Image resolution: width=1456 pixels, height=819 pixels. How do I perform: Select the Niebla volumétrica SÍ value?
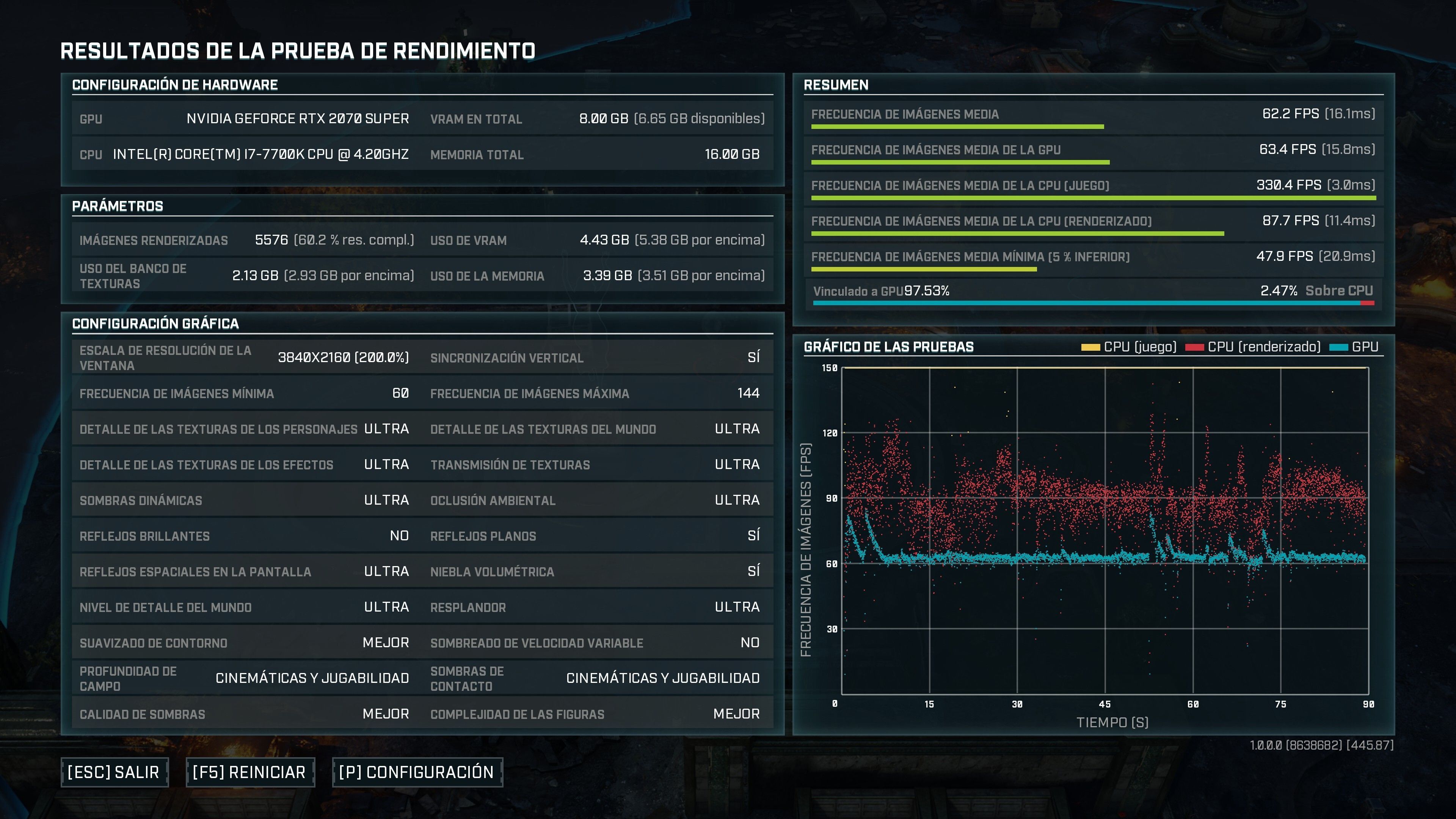(x=753, y=571)
